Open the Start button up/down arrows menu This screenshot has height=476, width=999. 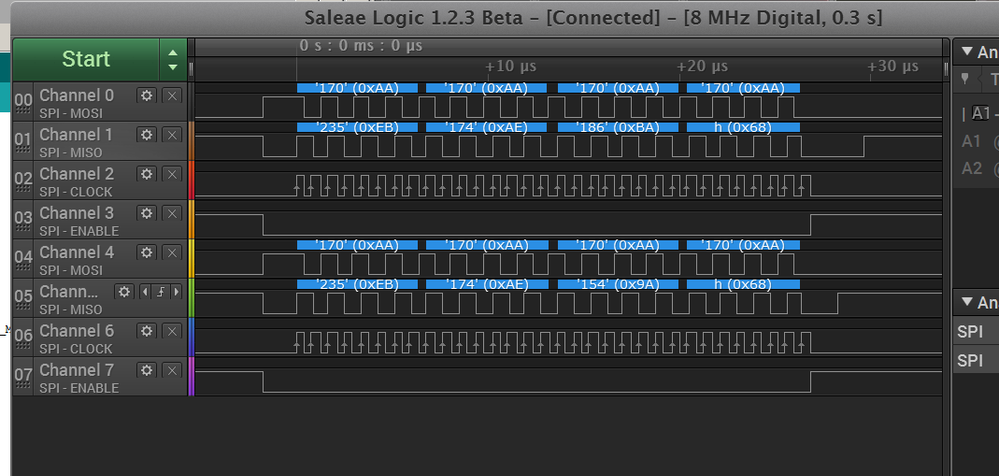[x=173, y=59]
